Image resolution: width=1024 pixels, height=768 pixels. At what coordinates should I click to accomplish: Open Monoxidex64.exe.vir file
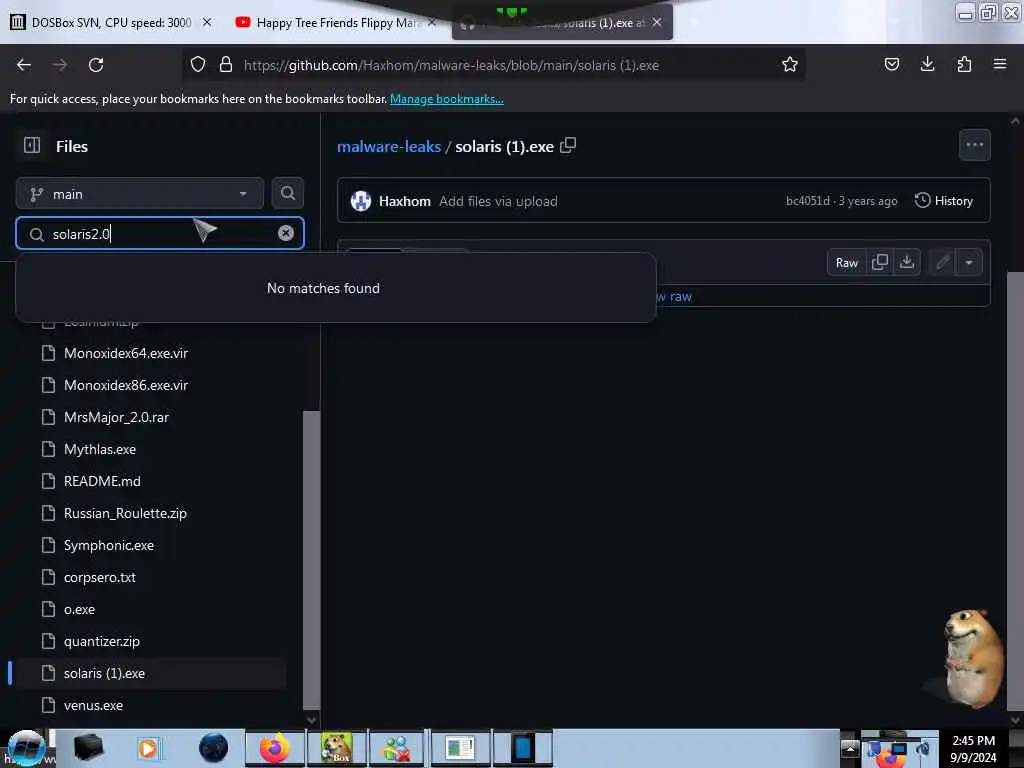[x=125, y=353]
